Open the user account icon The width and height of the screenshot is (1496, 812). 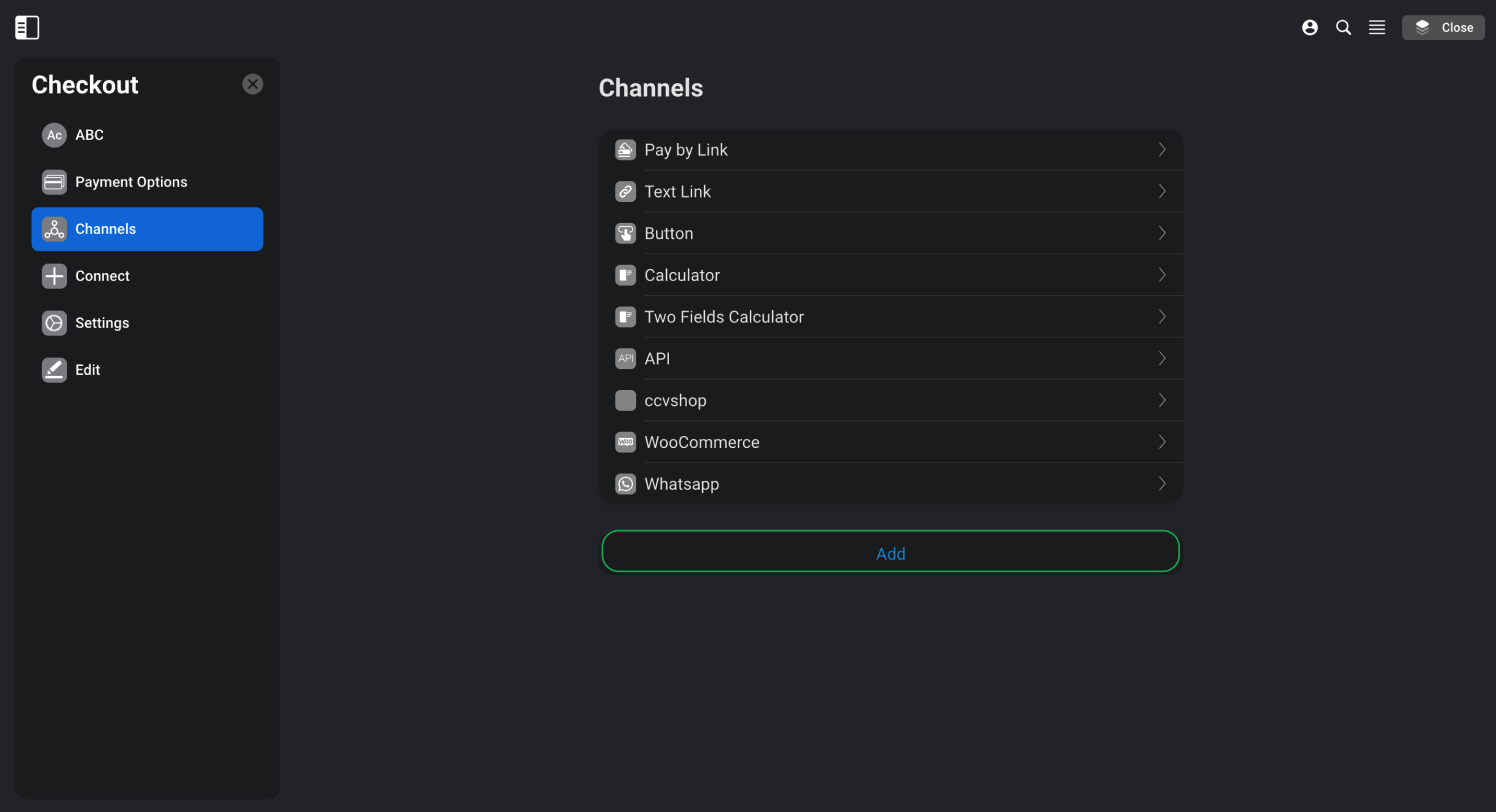[1310, 28]
